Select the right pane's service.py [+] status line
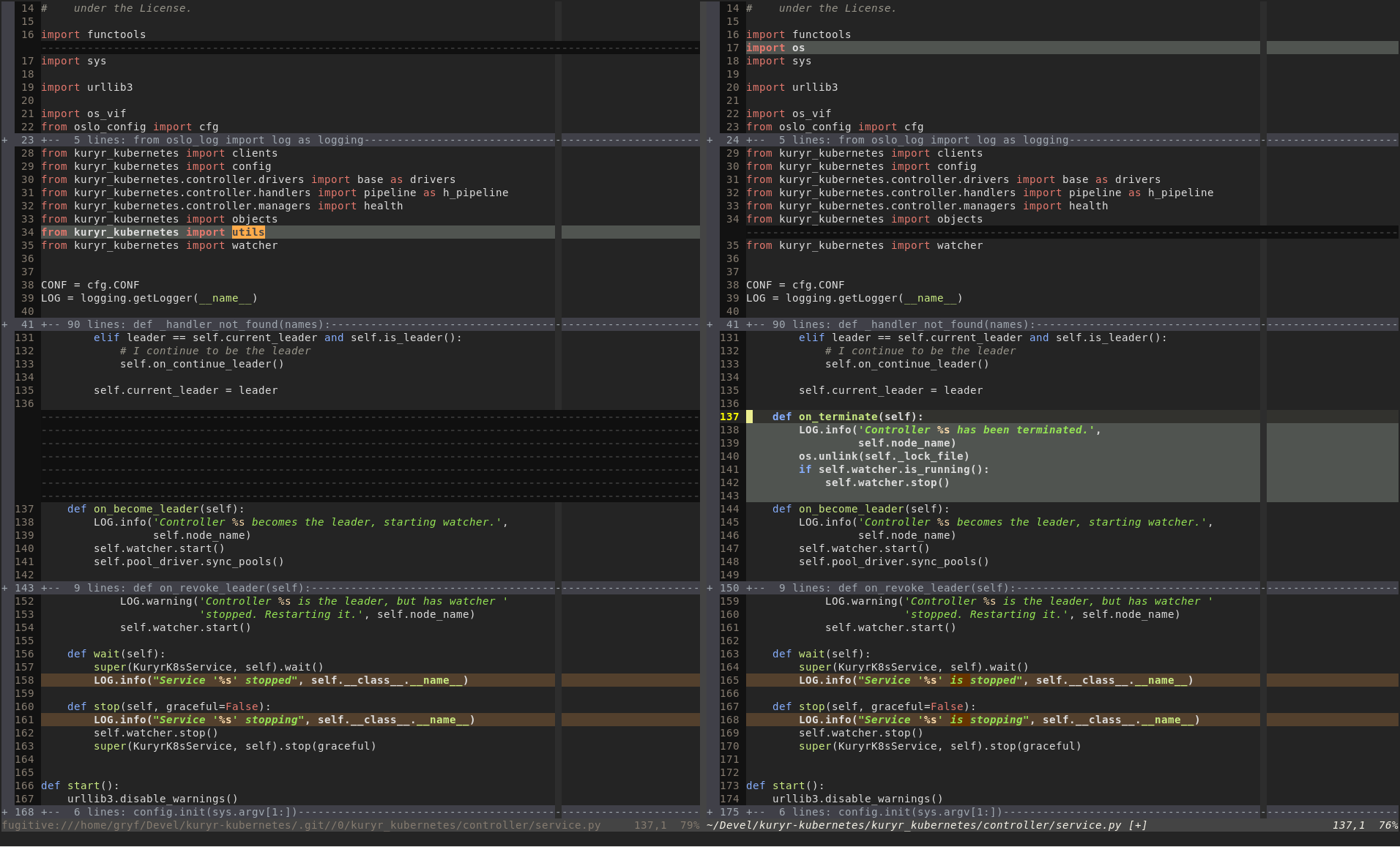Image resolution: width=1400 pixels, height=847 pixels. point(926,825)
